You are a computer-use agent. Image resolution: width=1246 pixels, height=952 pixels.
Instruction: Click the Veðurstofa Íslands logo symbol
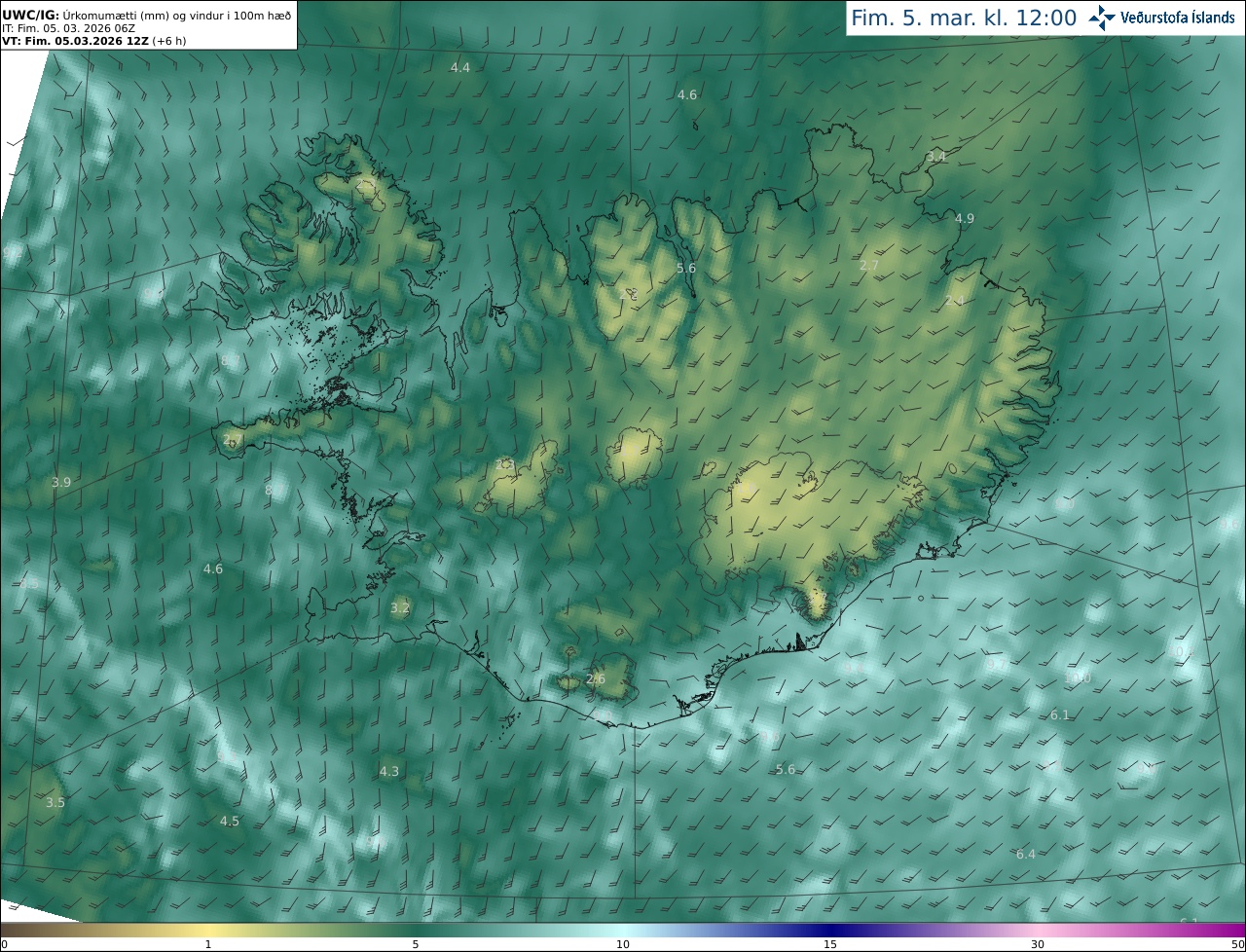point(1102,18)
